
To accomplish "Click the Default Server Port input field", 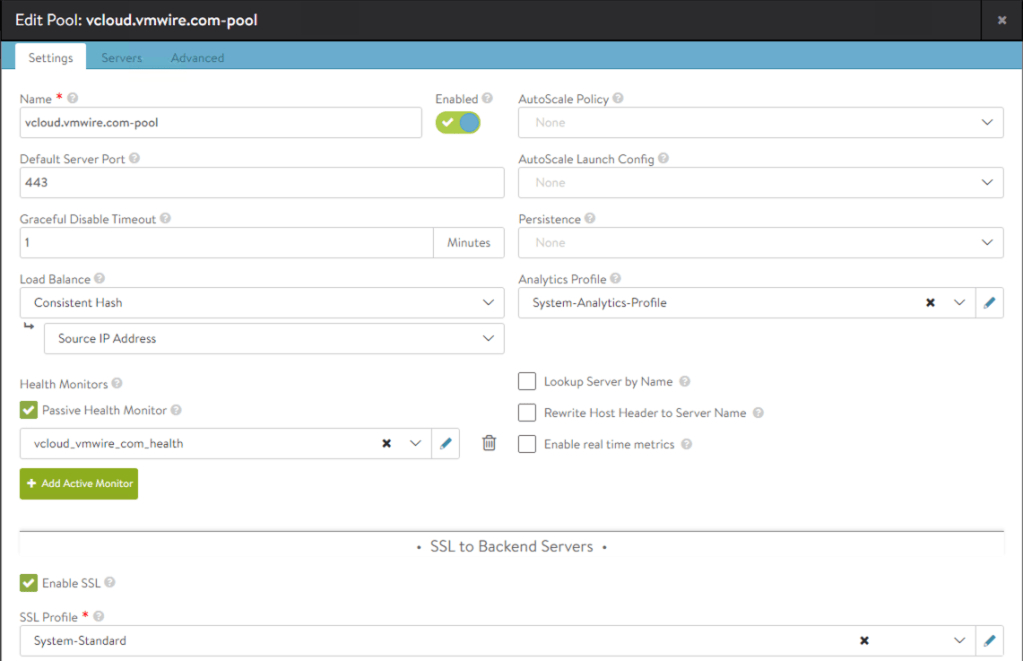I will point(262,183).
